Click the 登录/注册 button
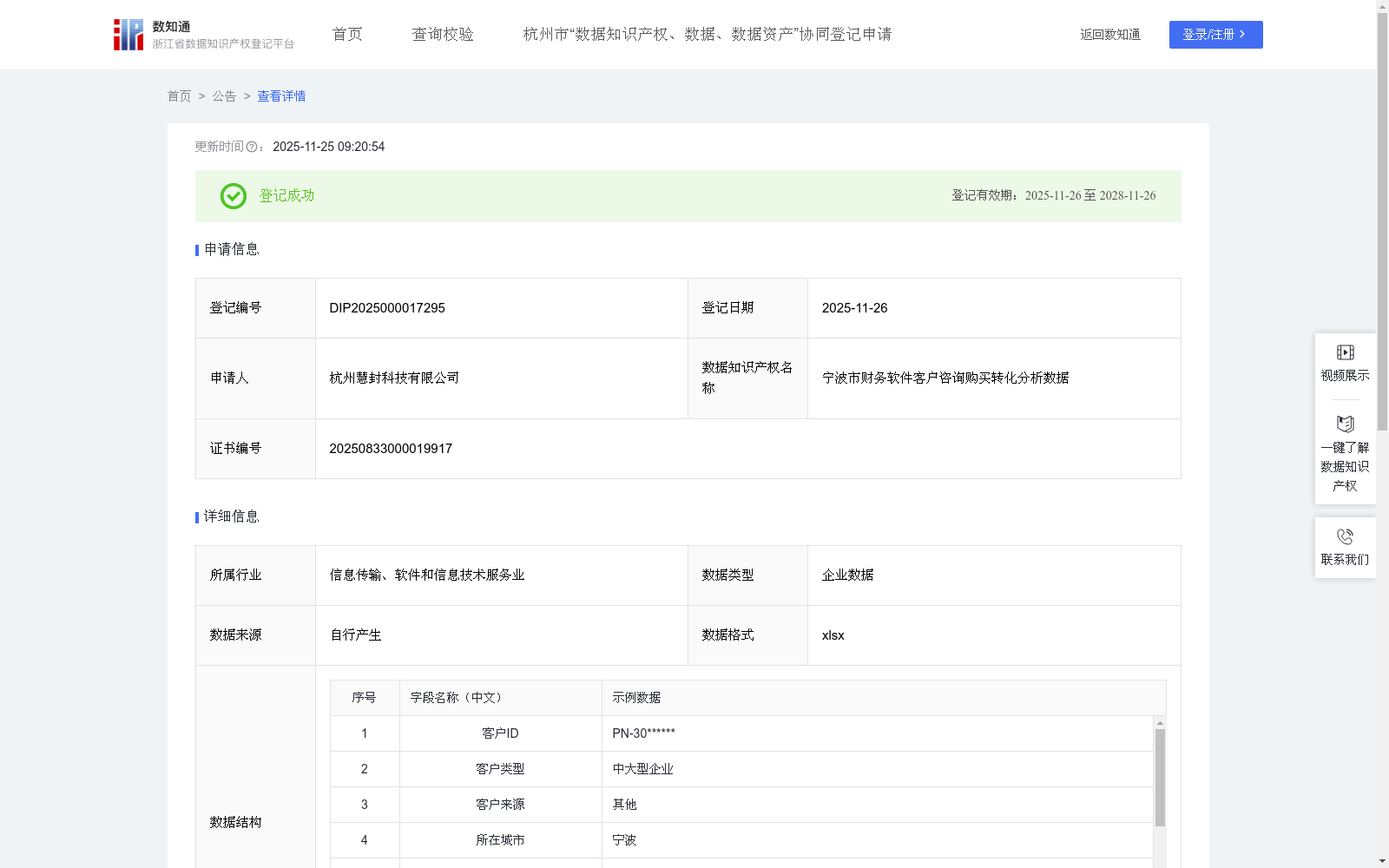Screen dimensions: 1389x868 click(x=1215, y=35)
